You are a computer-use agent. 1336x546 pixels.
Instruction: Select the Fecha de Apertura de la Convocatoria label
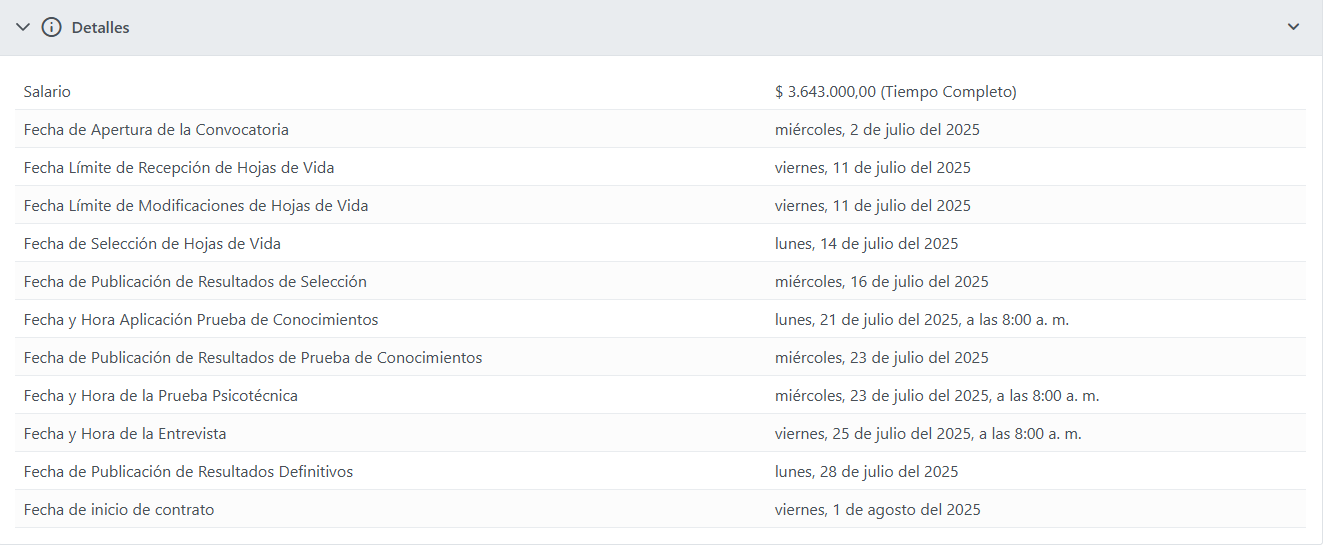(x=156, y=130)
